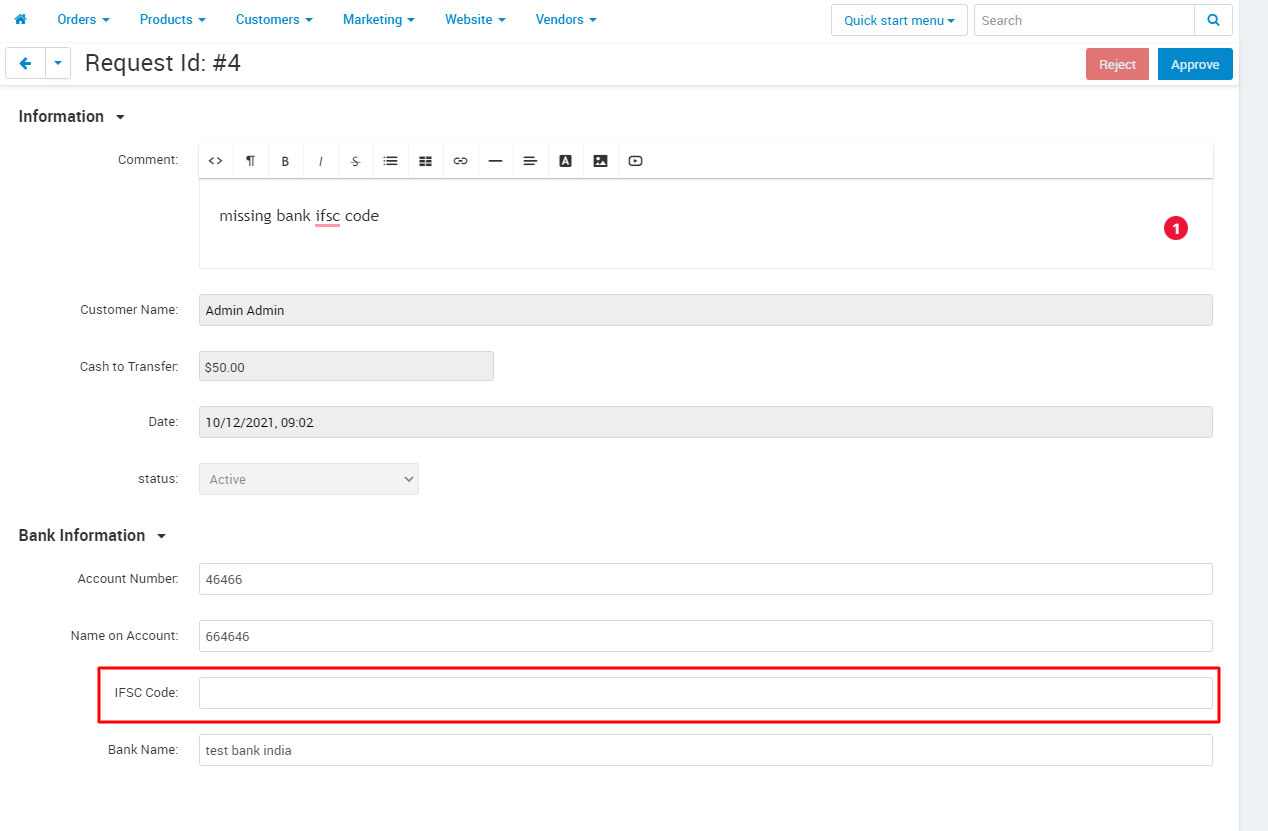
Task: Insert a link in the comment editor
Action: 460,161
